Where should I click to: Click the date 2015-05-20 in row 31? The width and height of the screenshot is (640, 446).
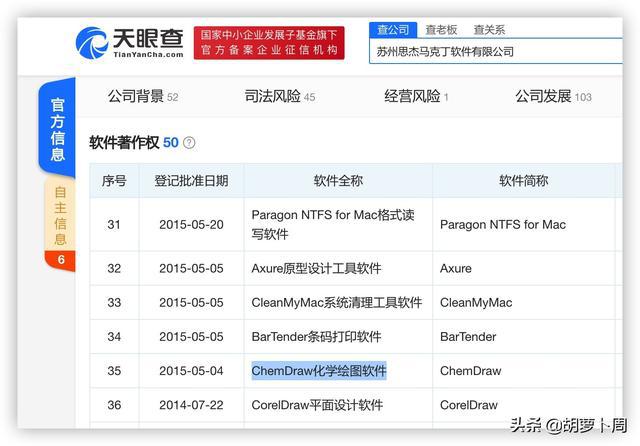191,224
